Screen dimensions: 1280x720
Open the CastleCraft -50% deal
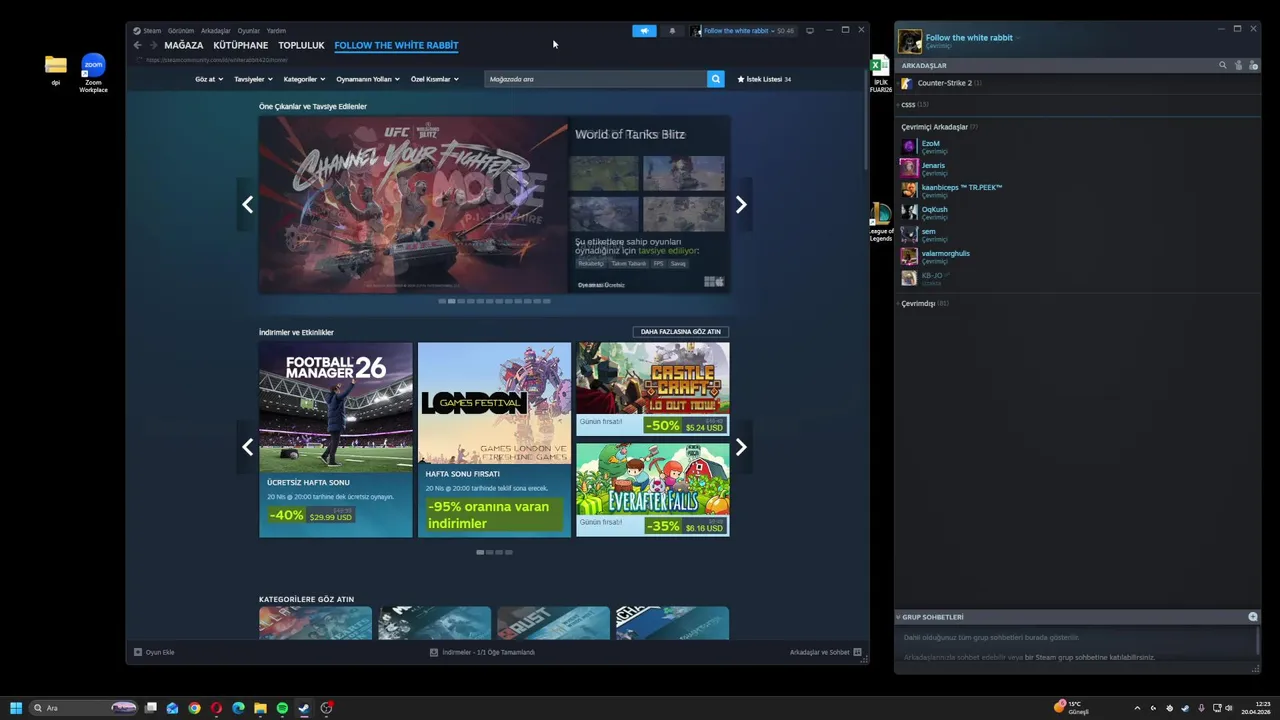pyautogui.click(x=653, y=389)
